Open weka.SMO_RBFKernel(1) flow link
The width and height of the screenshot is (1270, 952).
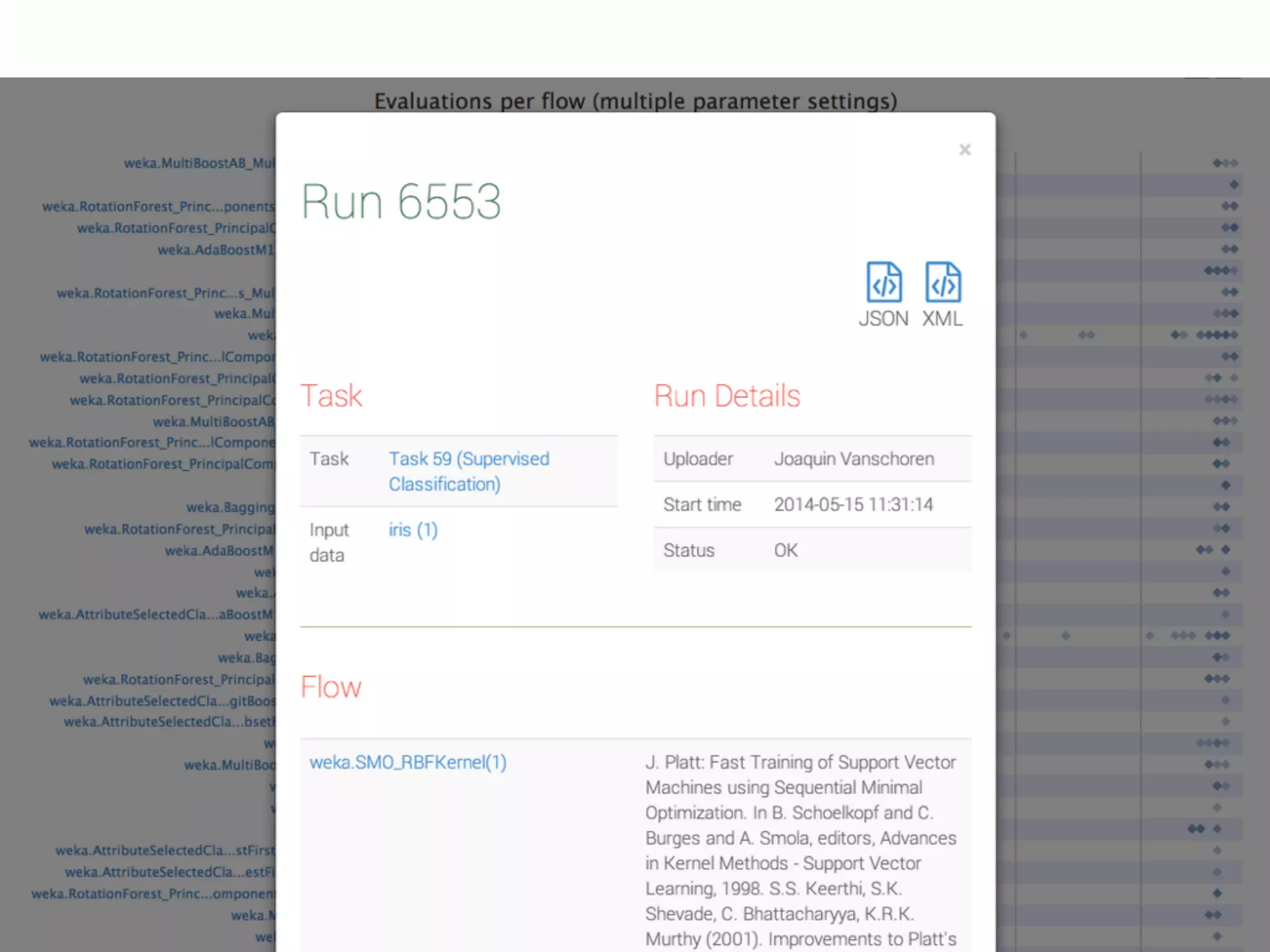pos(408,762)
